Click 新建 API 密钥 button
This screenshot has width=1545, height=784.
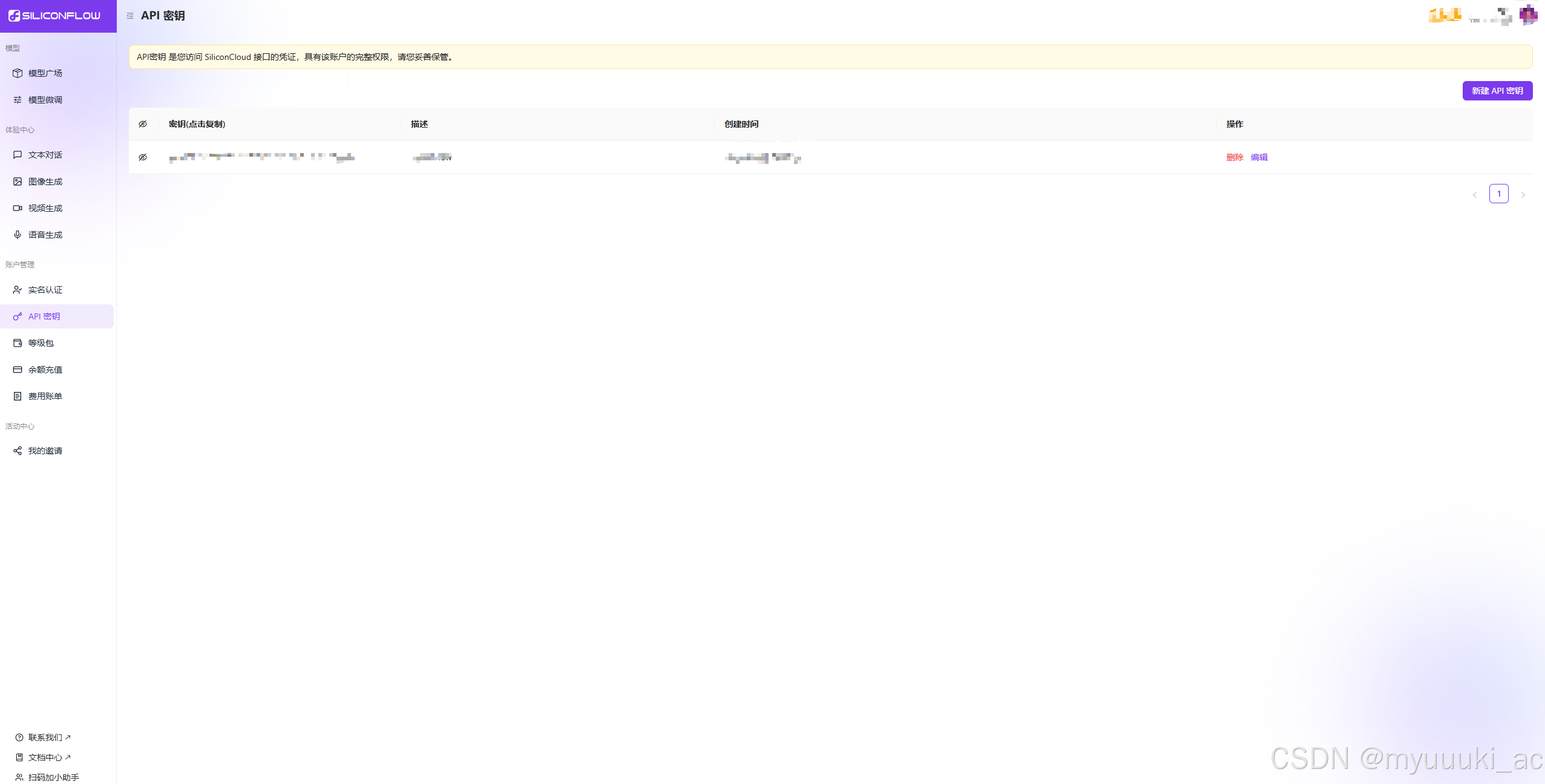[x=1497, y=91]
